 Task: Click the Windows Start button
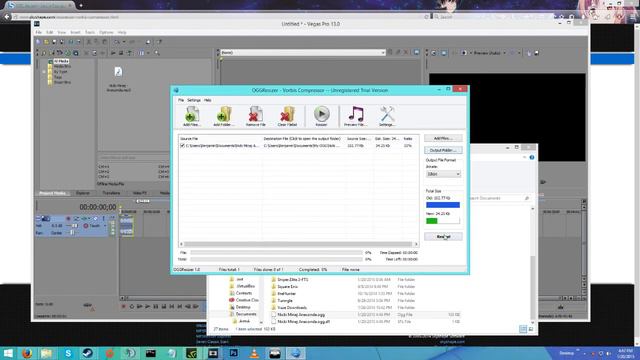pos(8,353)
